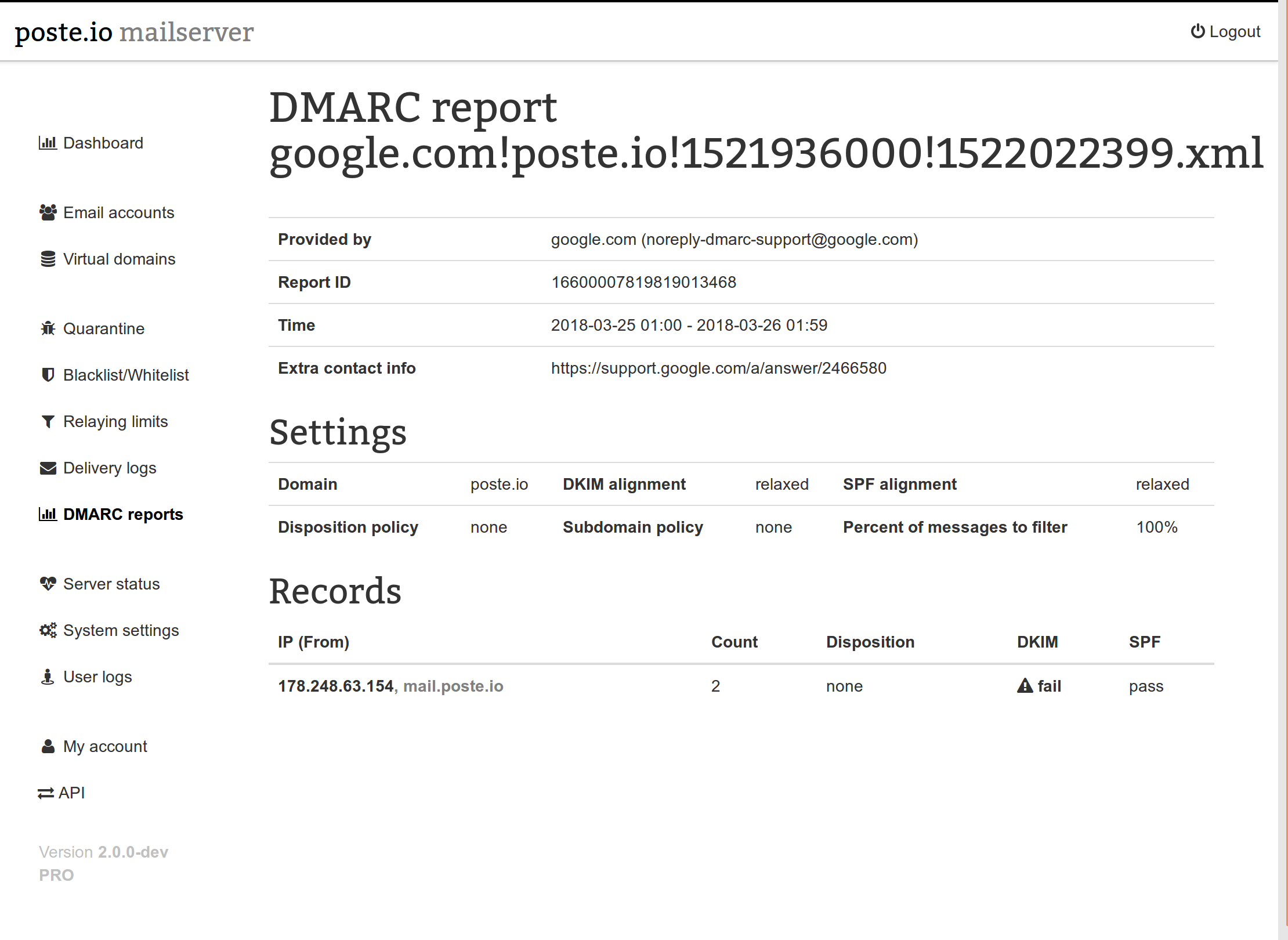Click the API arrows icon

coord(45,793)
